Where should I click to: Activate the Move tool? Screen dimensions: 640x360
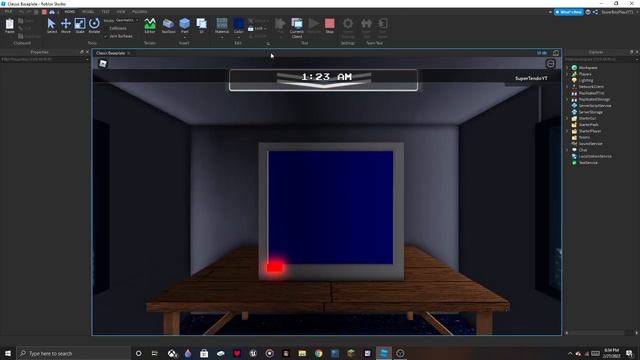tap(66, 25)
